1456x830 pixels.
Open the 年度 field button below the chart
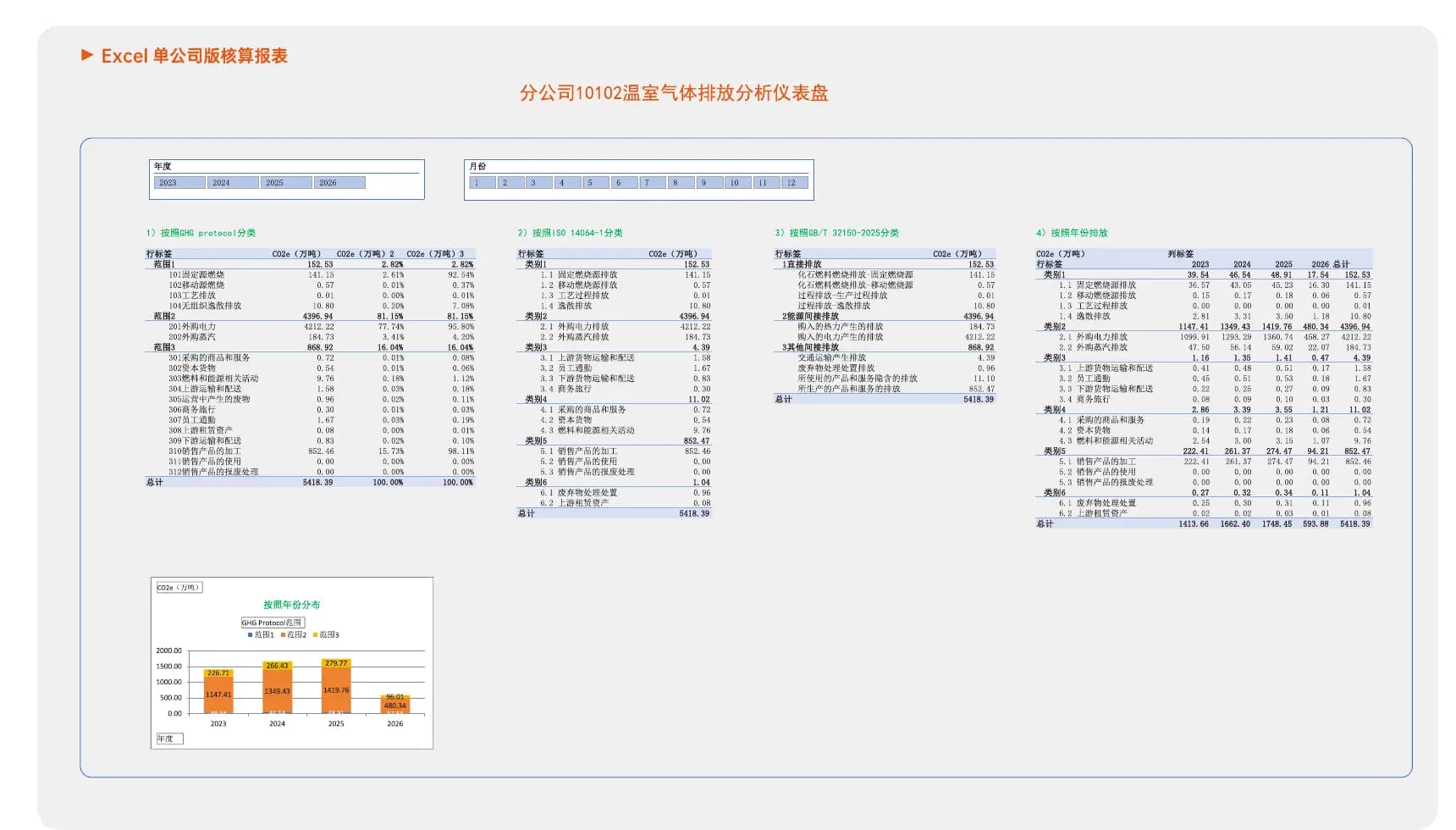(169, 739)
